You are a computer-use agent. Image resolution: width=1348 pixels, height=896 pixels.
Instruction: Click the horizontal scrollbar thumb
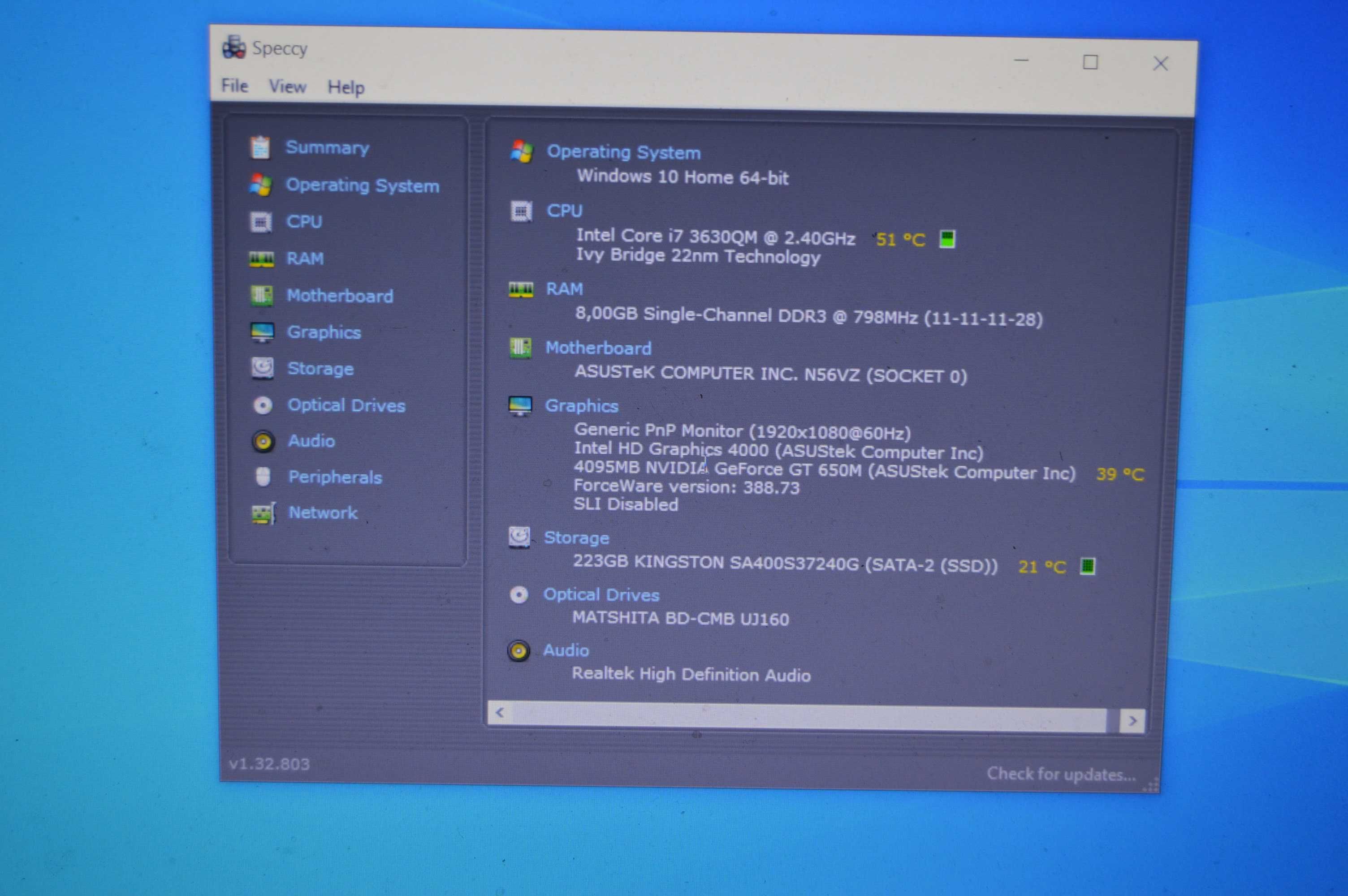click(808, 716)
